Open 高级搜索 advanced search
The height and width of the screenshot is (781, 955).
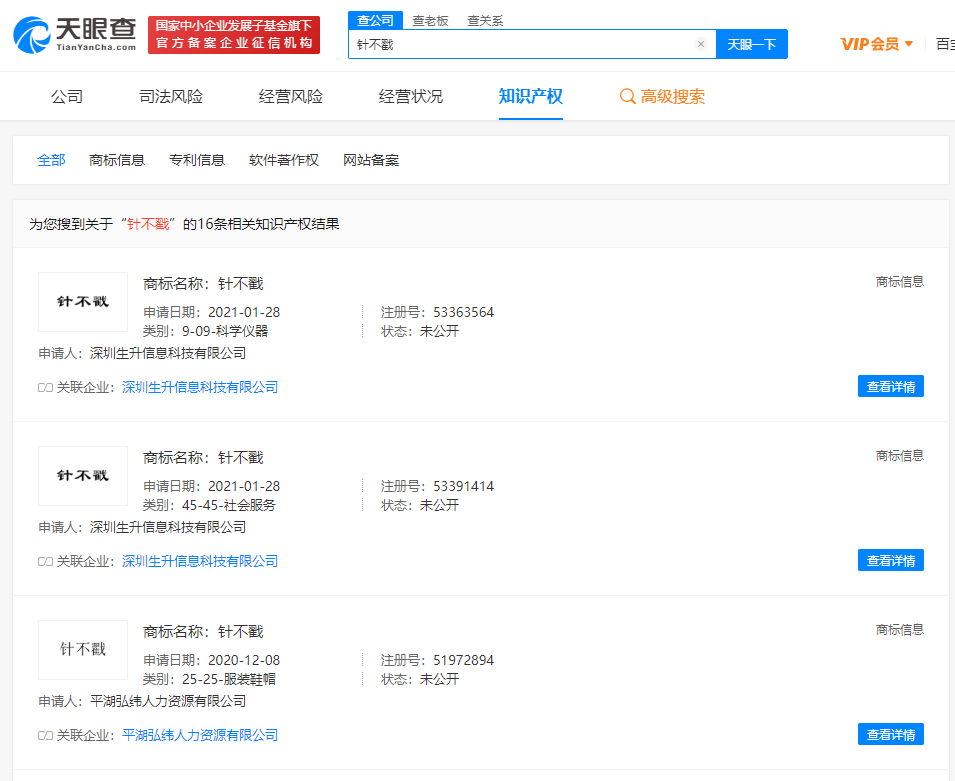[x=671, y=96]
